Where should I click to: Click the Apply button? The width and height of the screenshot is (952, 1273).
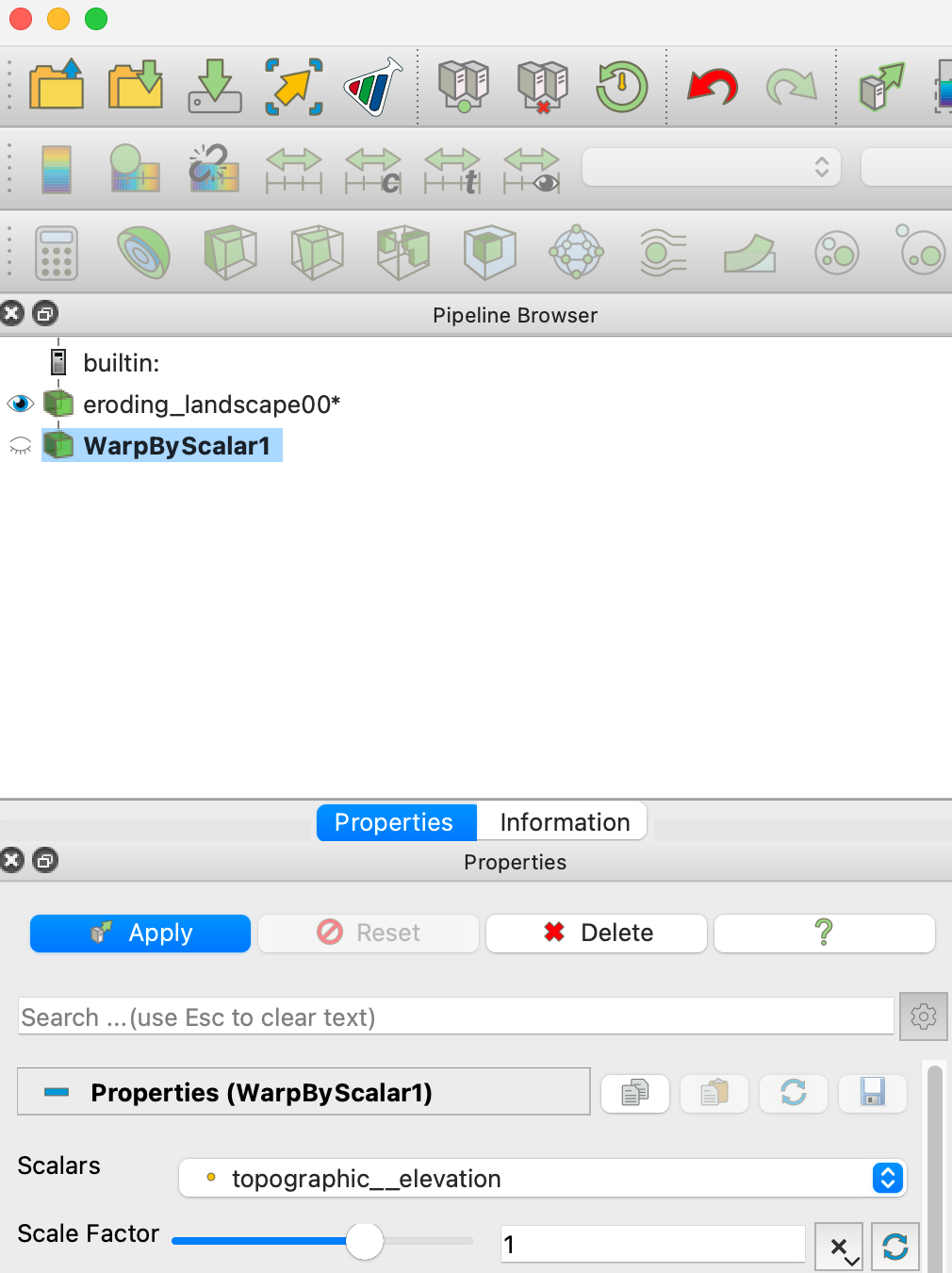(x=140, y=934)
